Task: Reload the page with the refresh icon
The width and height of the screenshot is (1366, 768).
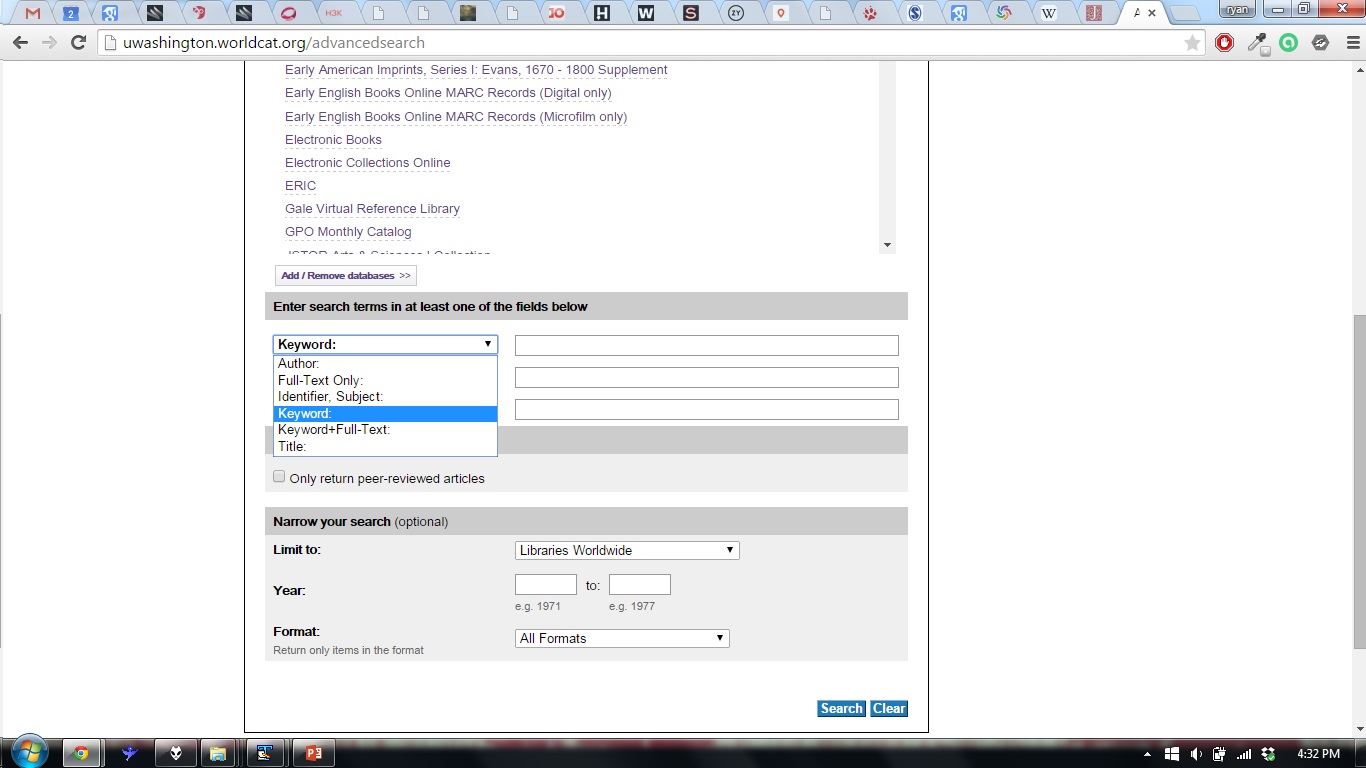Action: (78, 43)
